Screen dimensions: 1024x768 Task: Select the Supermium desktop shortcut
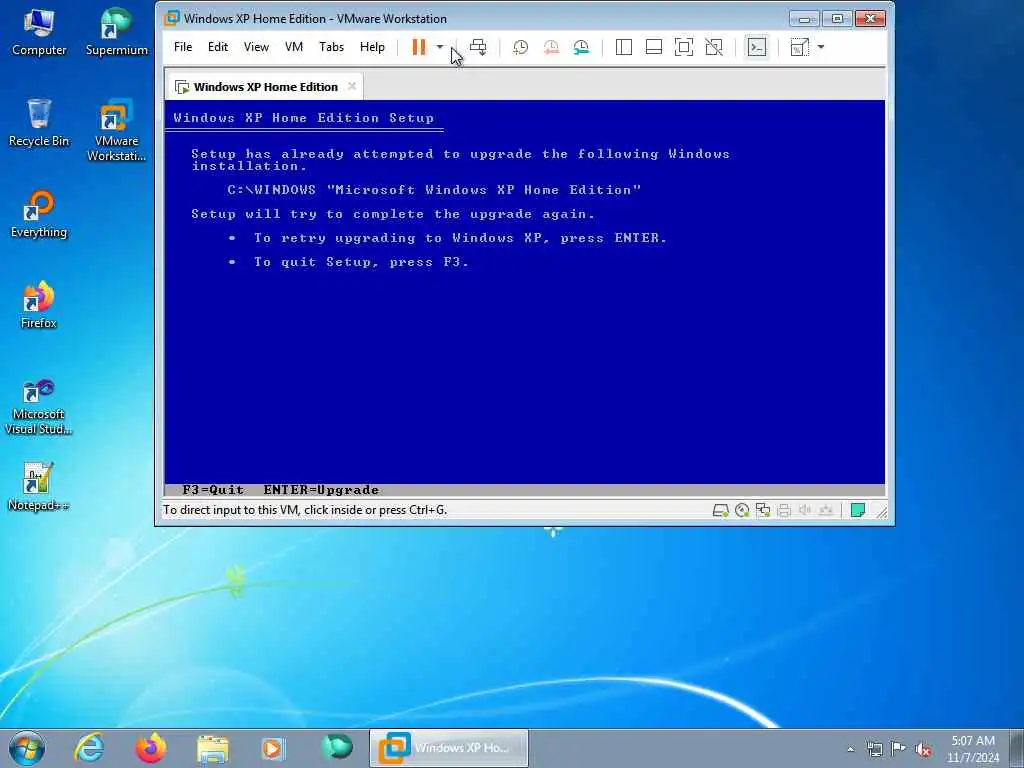(116, 33)
